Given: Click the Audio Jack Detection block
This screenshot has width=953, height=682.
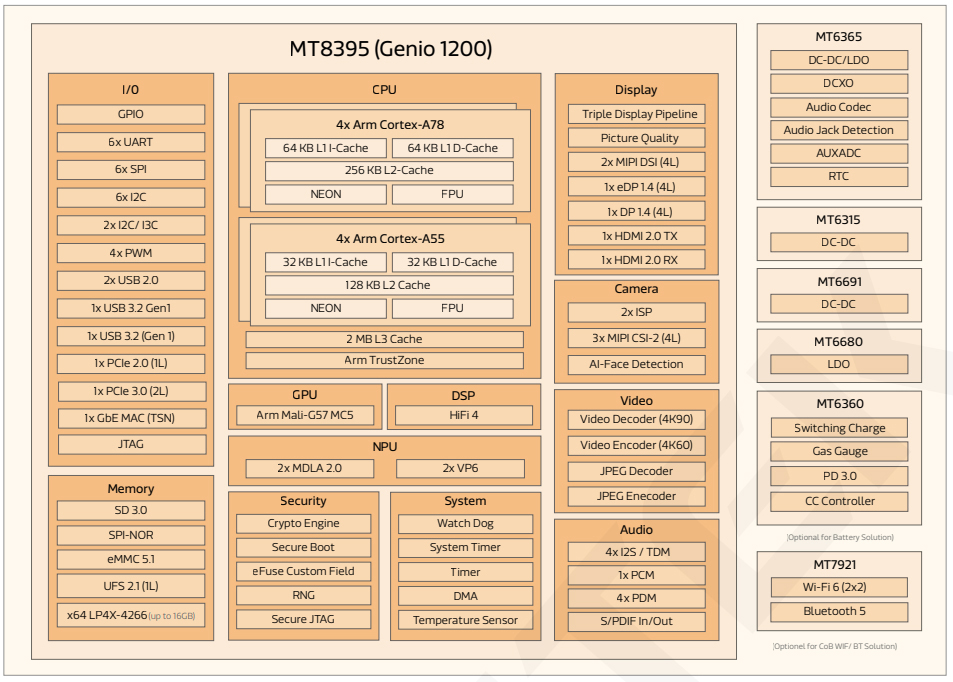Looking at the screenshot, I should coord(838,130).
